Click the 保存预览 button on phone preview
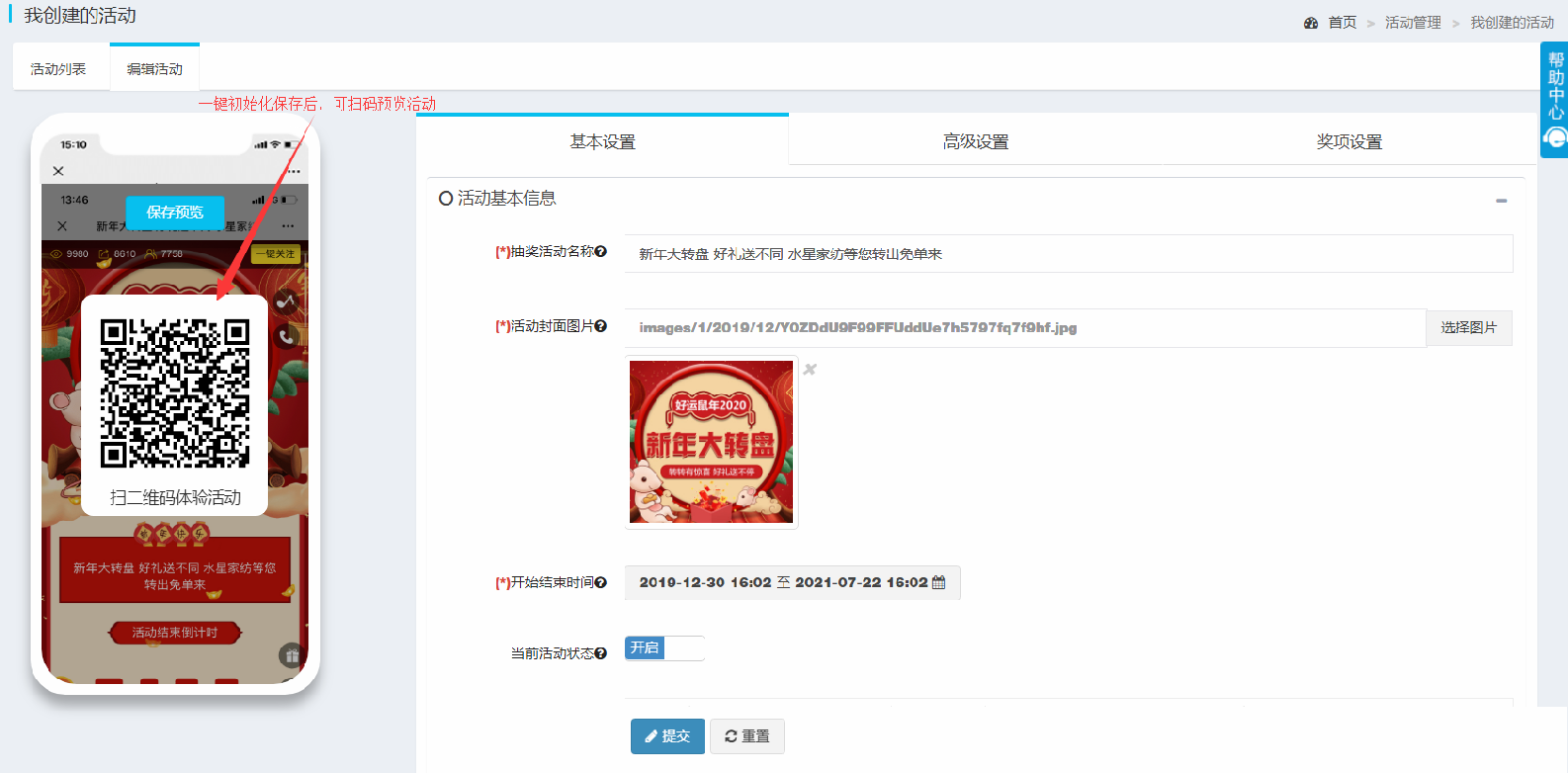 tap(175, 213)
